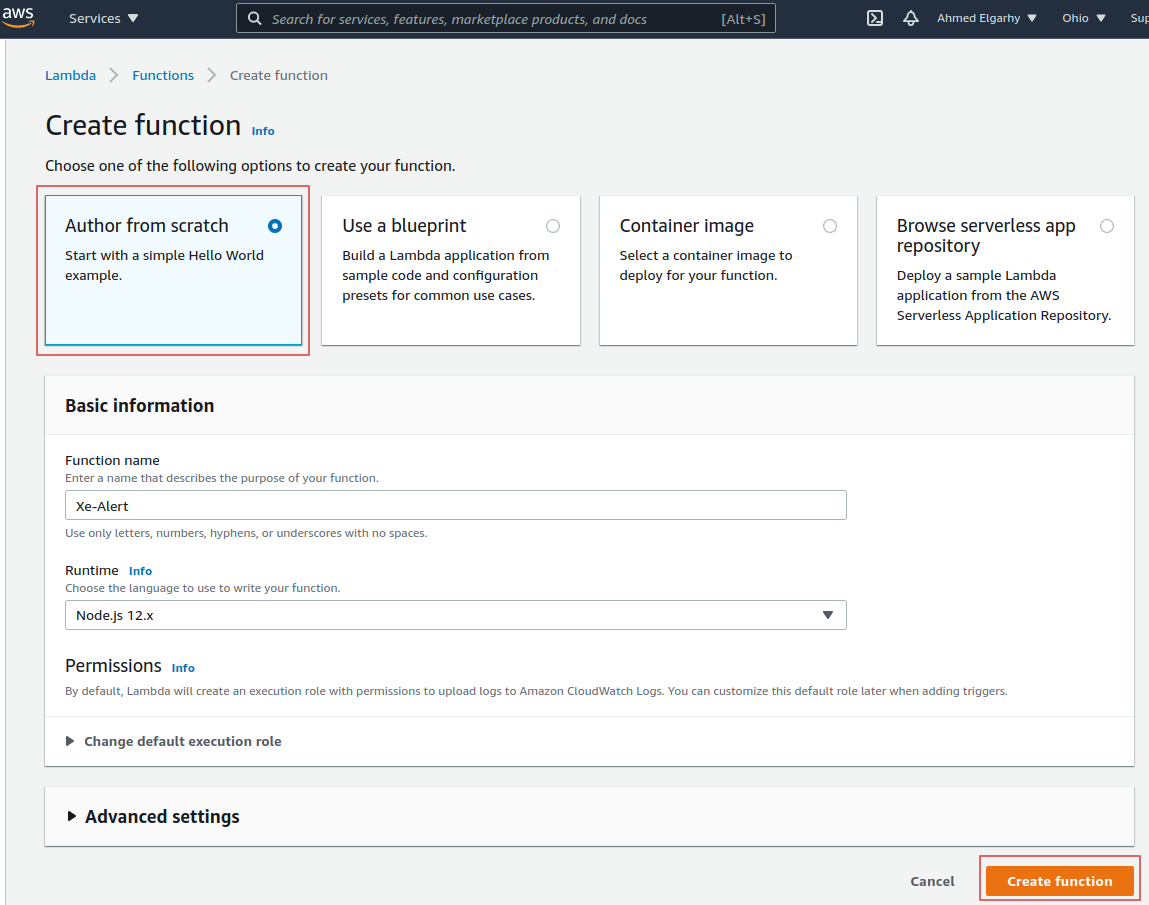Click the Basic information heading
The height and width of the screenshot is (905, 1149).
[140, 406]
